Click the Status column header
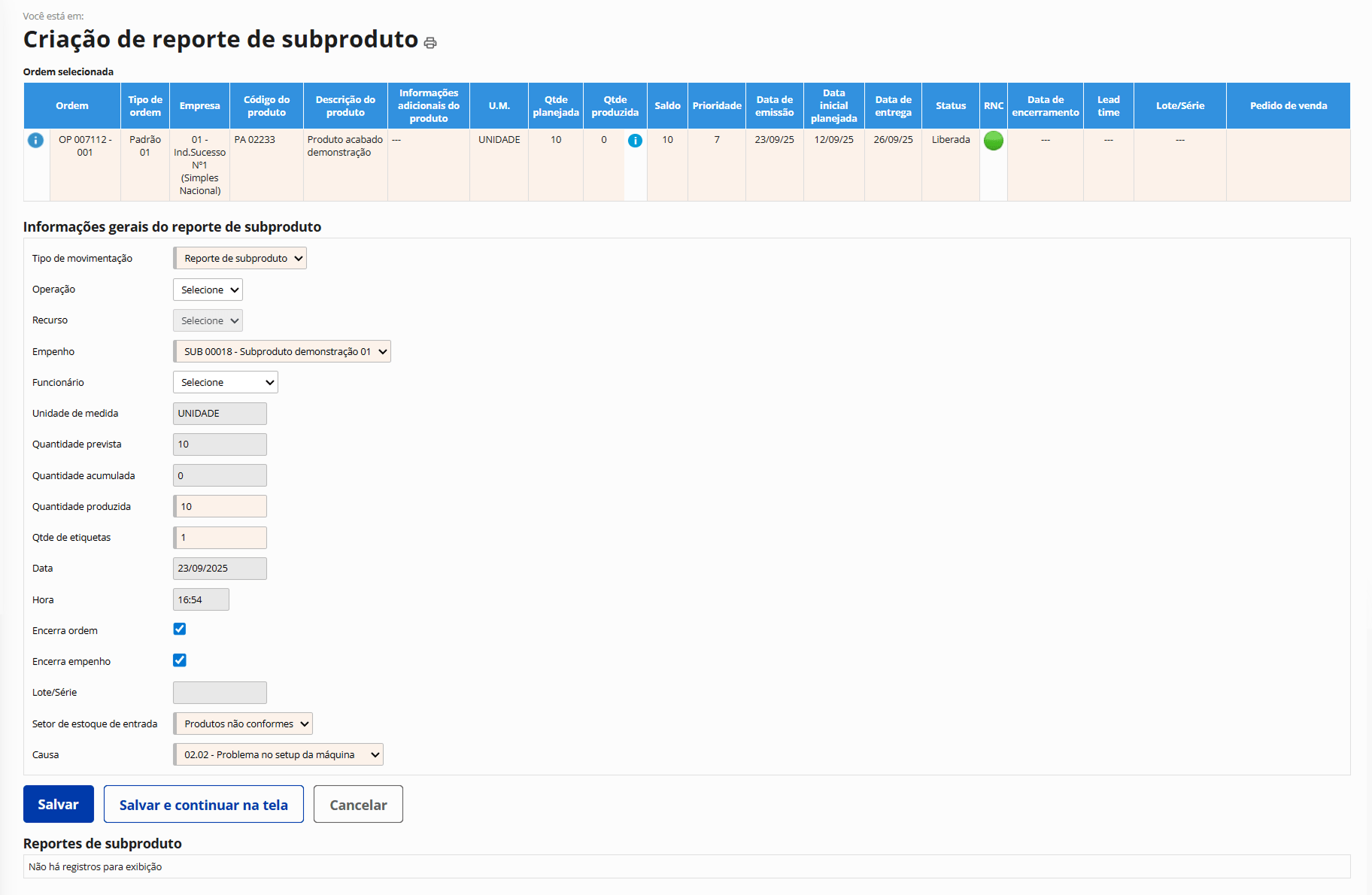The image size is (1372, 895). tap(951, 106)
